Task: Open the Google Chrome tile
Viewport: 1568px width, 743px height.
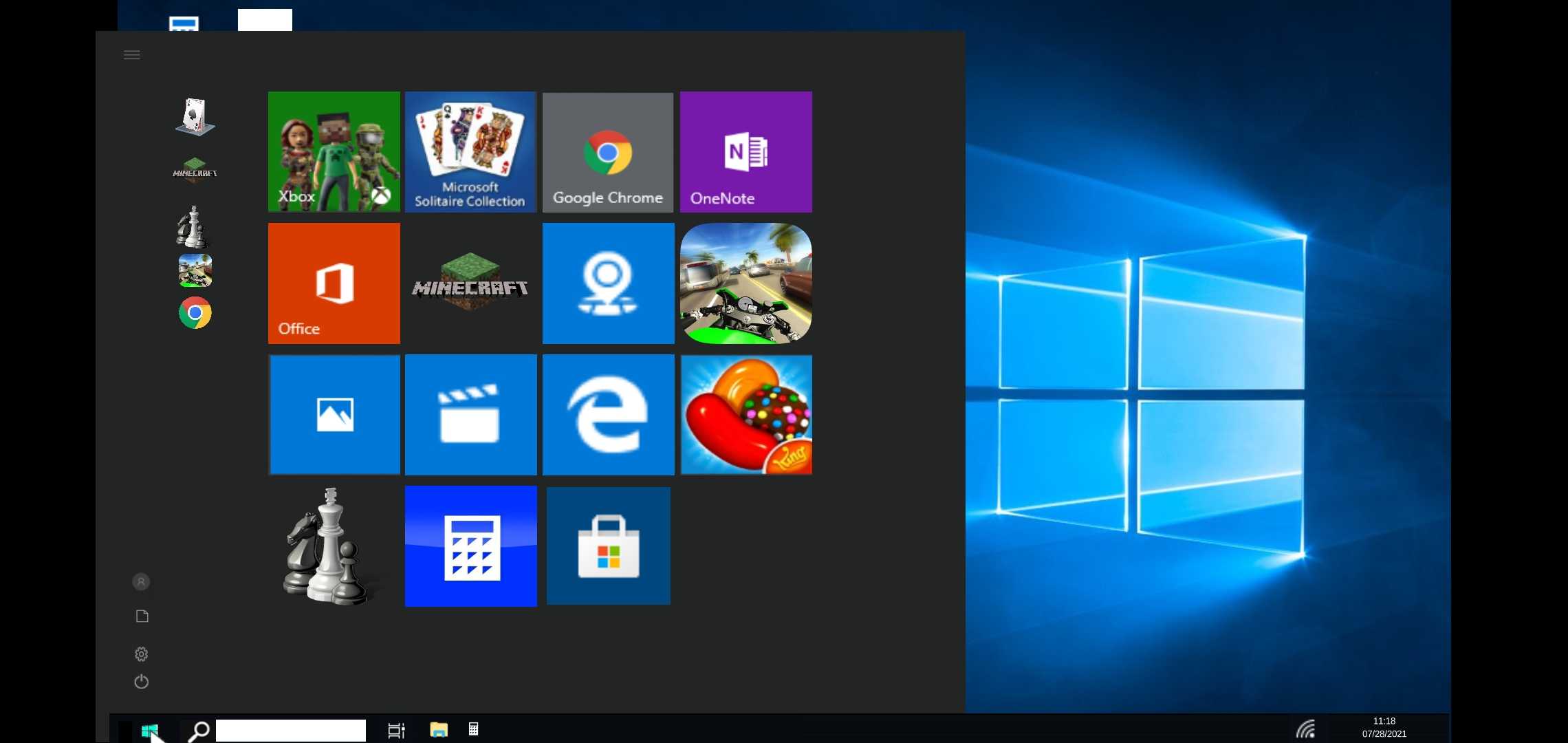Action: [x=608, y=152]
